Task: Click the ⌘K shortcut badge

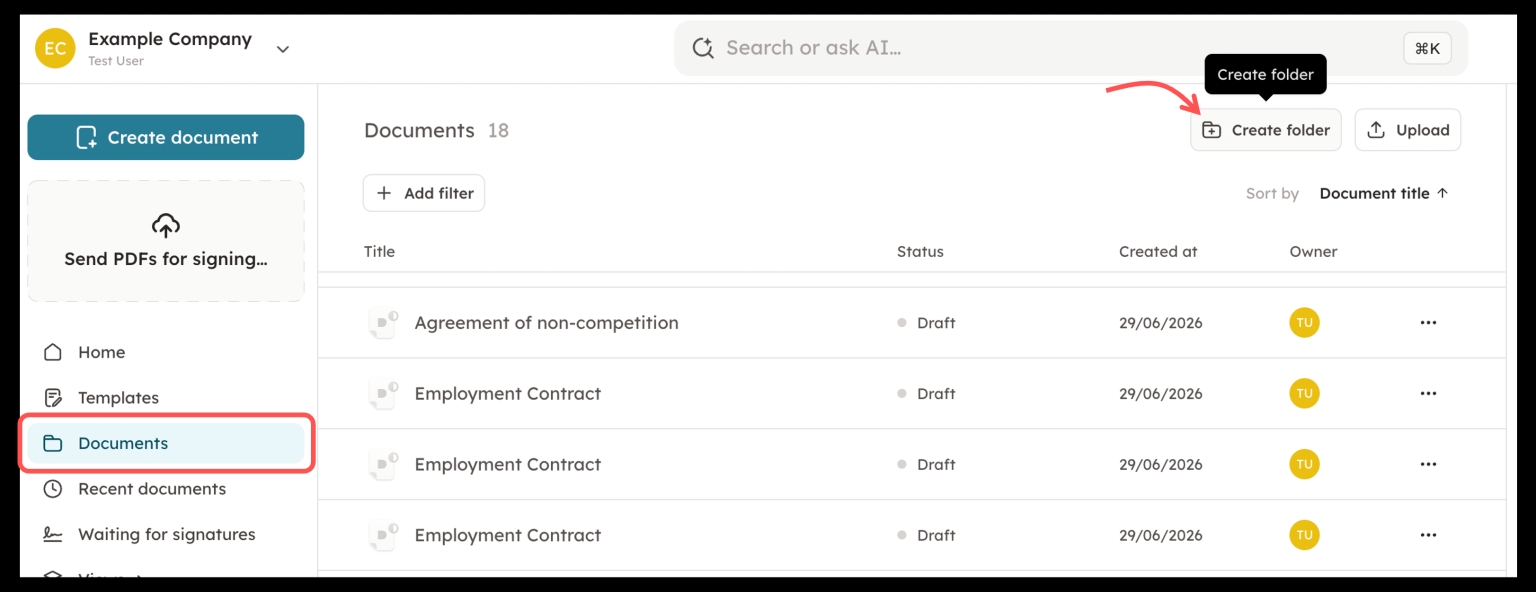Action: tap(1427, 48)
